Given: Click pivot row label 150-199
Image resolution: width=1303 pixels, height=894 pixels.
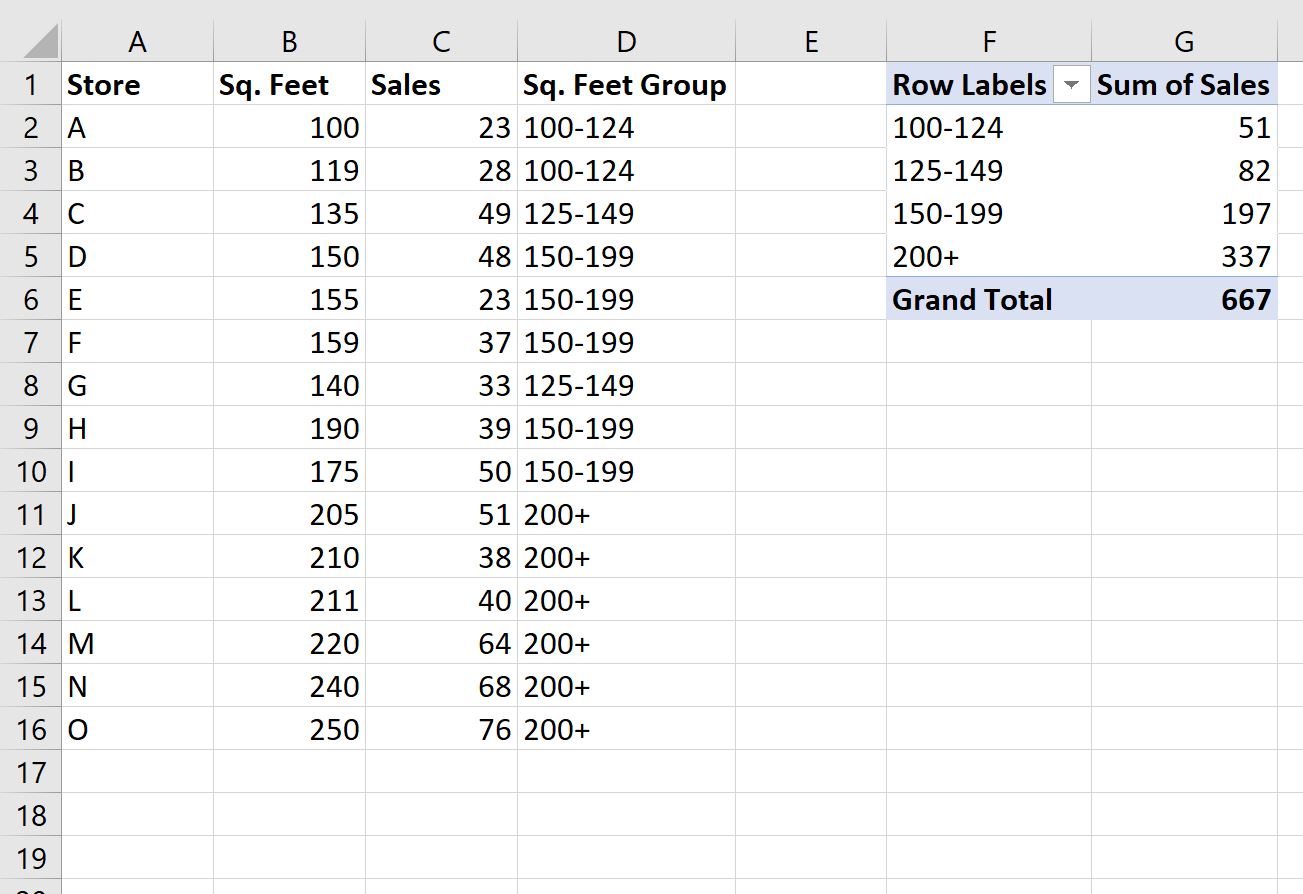Looking at the screenshot, I should coord(989,214).
